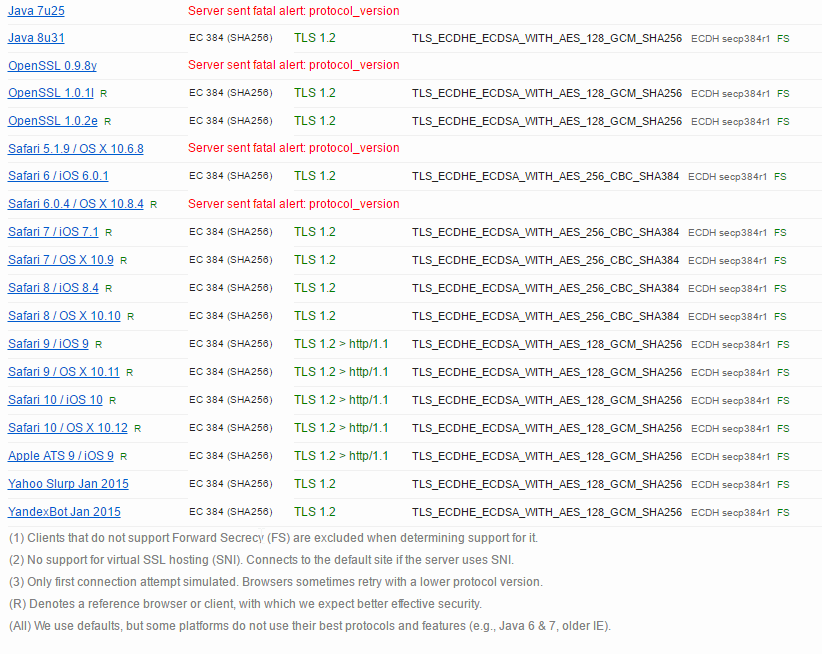The width and height of the screenshot is (822, 654).
Task: Click footnote (2) about virtual SSL hosting SNI
Action: [261, 560]
